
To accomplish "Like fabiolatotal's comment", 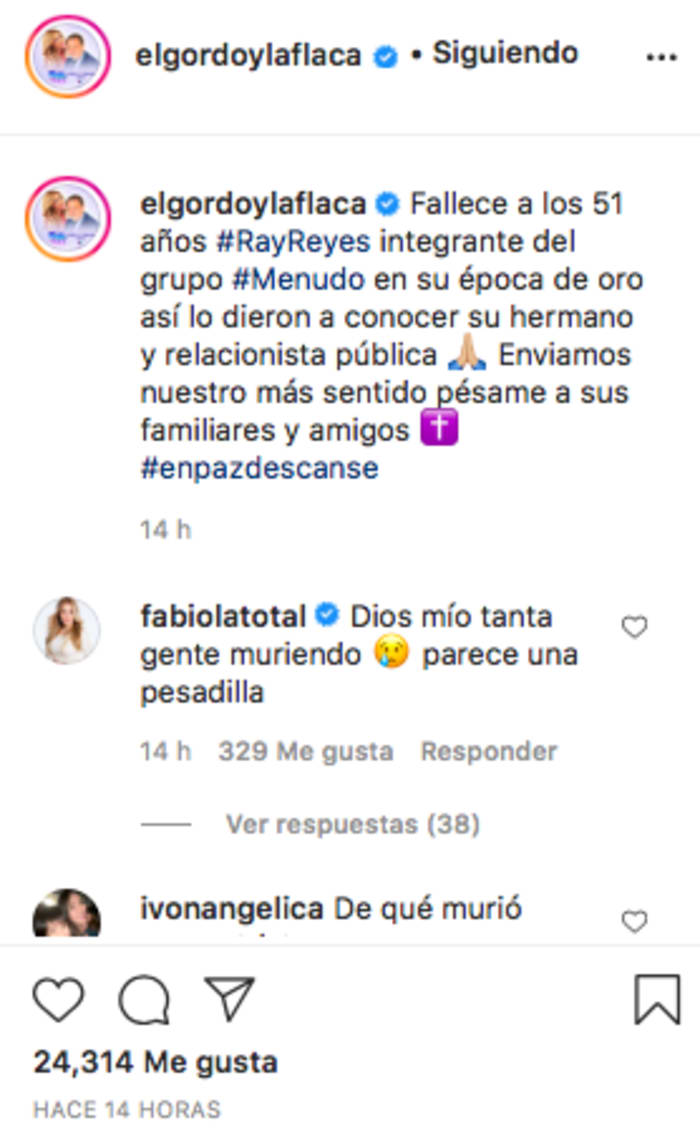I will (x=634, y=628).
